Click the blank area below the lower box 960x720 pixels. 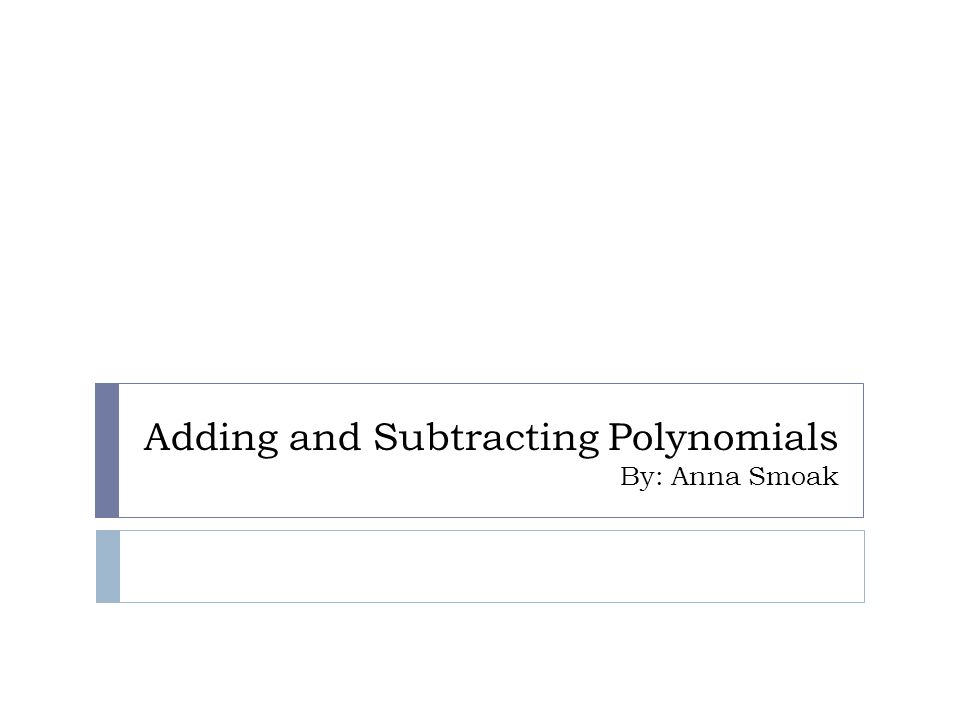pyautogui.click(x=480, y=661)
